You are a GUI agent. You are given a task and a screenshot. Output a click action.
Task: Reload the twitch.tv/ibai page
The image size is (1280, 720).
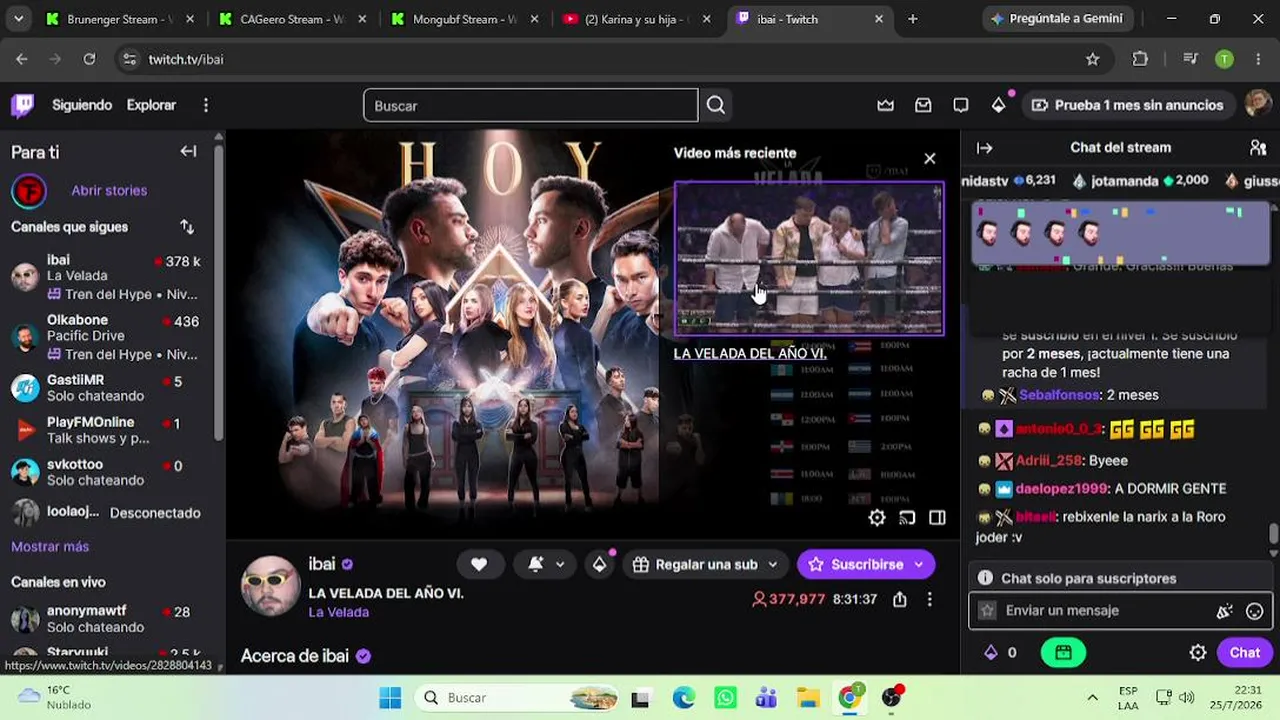[89, 59]
